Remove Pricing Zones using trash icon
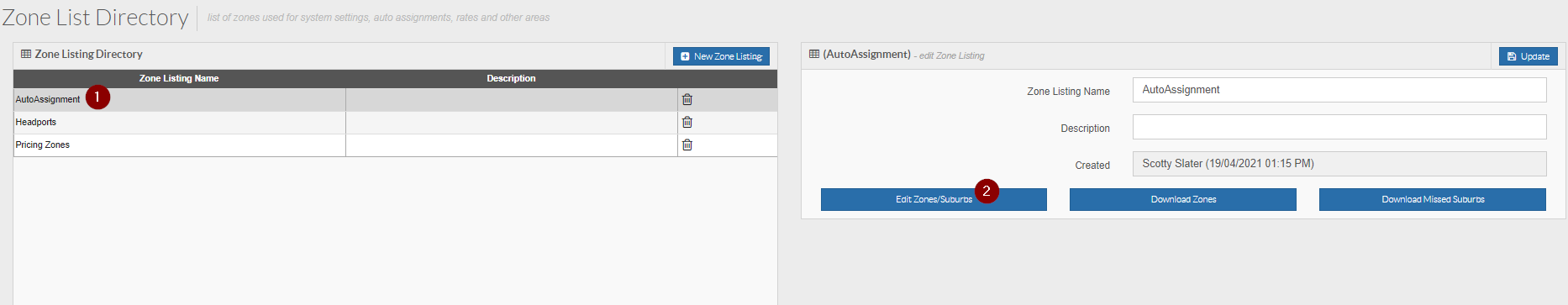The width and height of the screenshot is (1568, 305). [x=687, y=145]
